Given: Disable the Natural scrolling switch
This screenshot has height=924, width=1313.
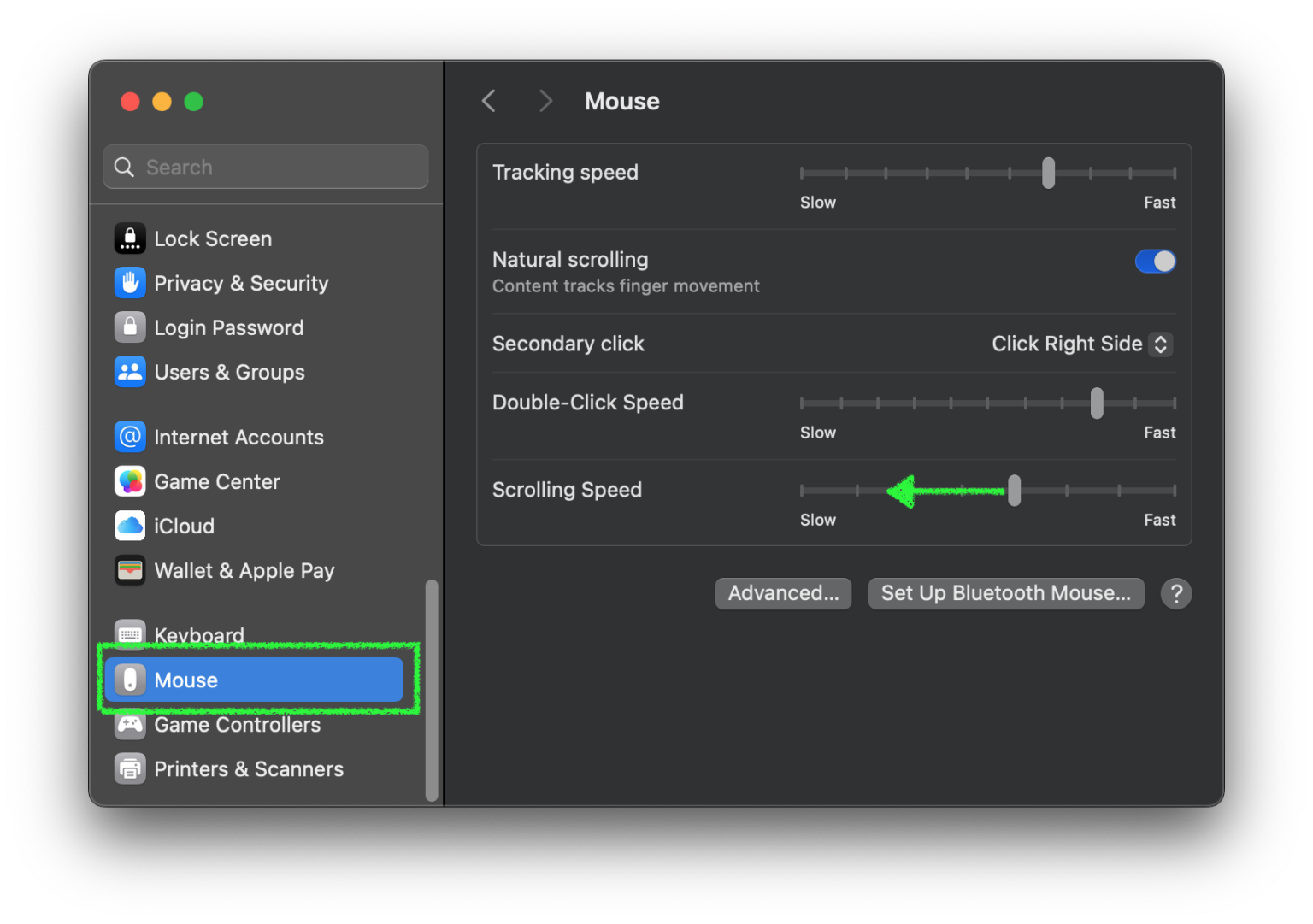Looking at the screenshot, I should 1155,262.
